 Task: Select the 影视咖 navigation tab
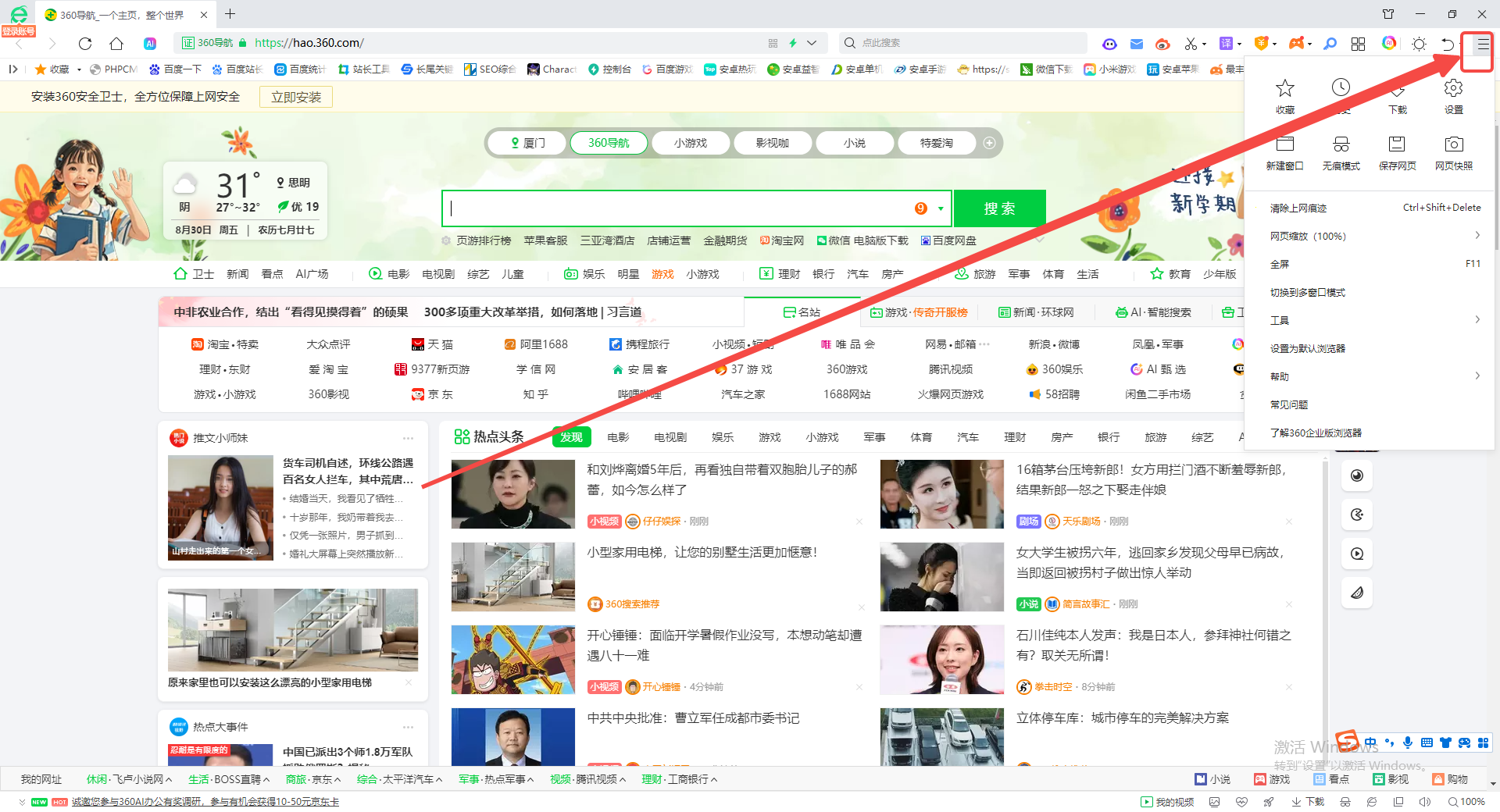773,143
